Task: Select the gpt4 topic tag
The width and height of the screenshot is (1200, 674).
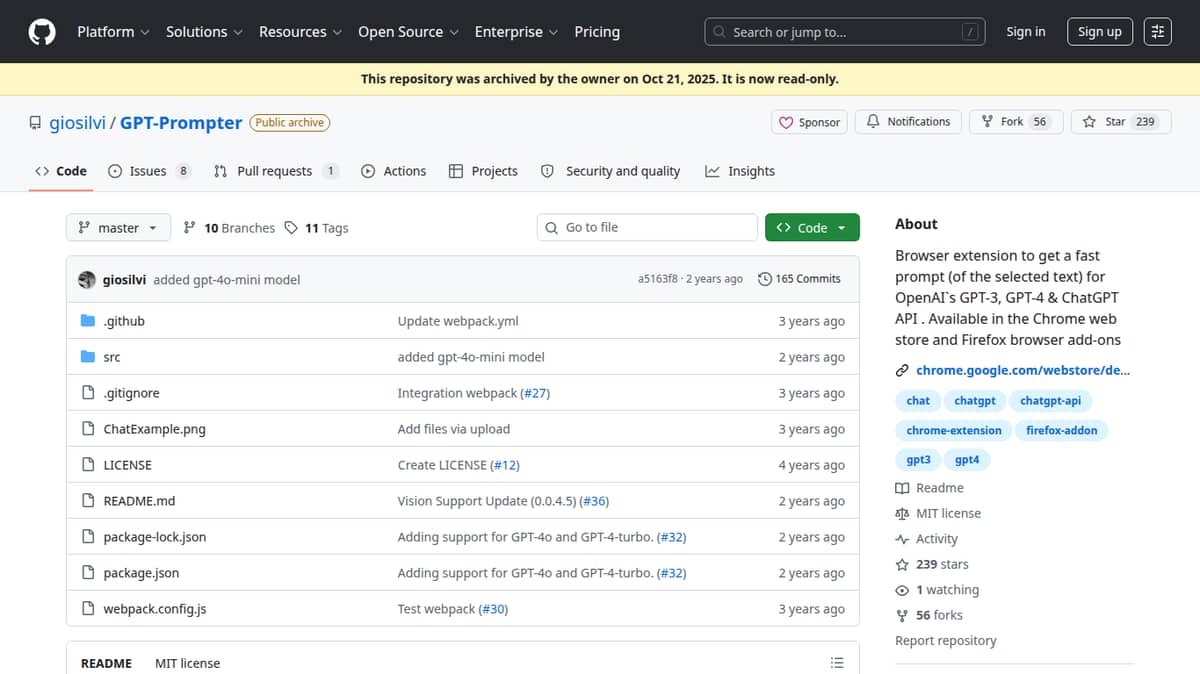Action: (967, 460)
